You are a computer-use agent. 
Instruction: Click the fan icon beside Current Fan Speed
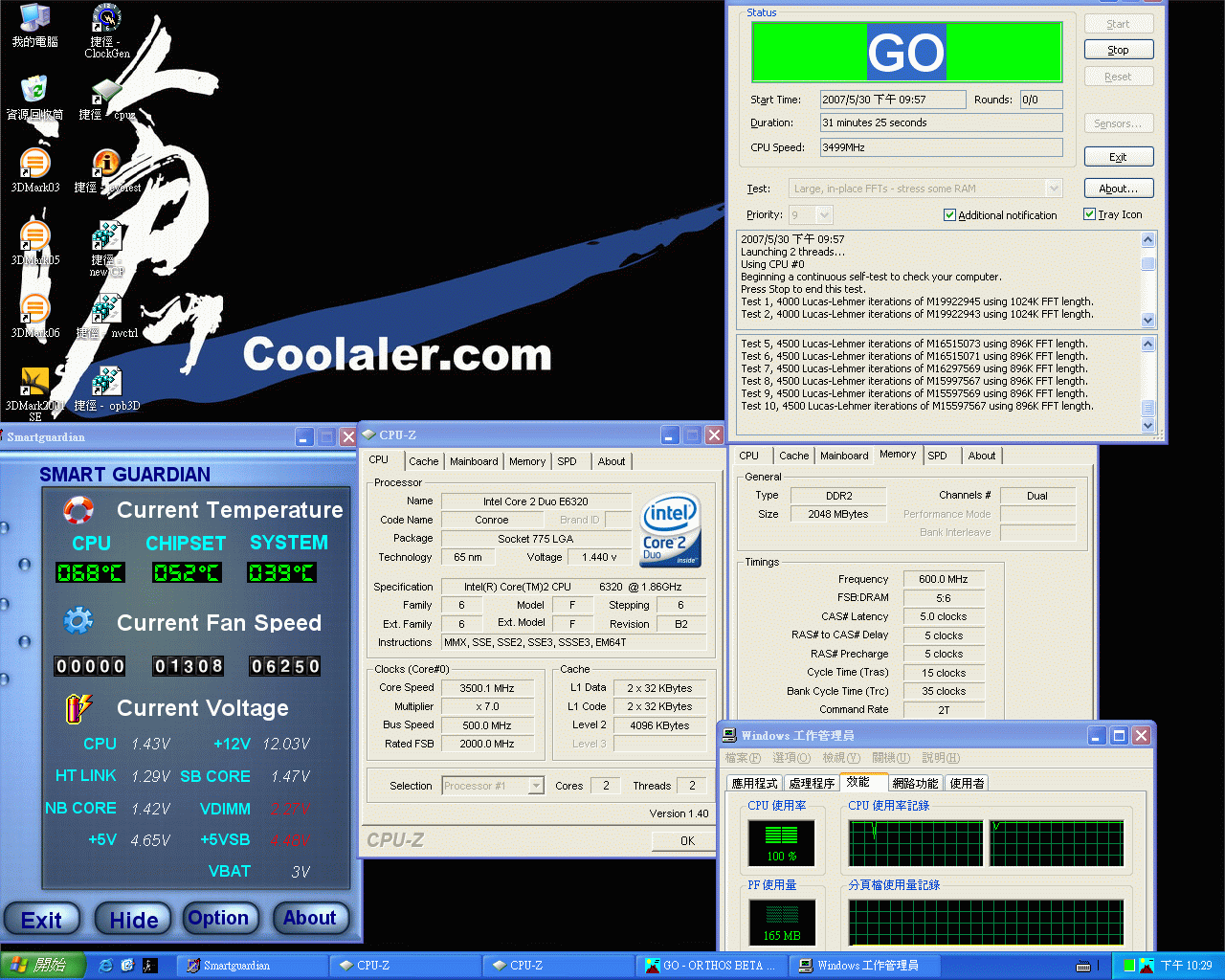click(78, 621)
